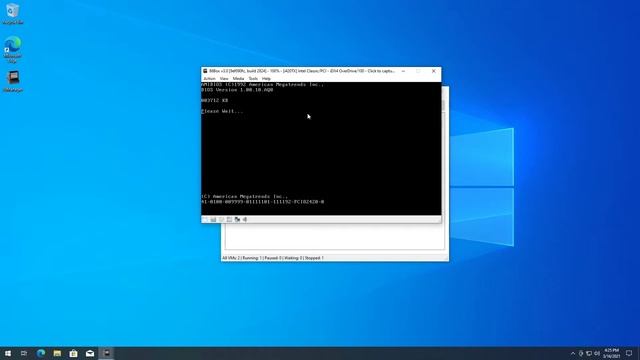Open the View menu in 86Box

pyautogui.click(x=224, y=78)
